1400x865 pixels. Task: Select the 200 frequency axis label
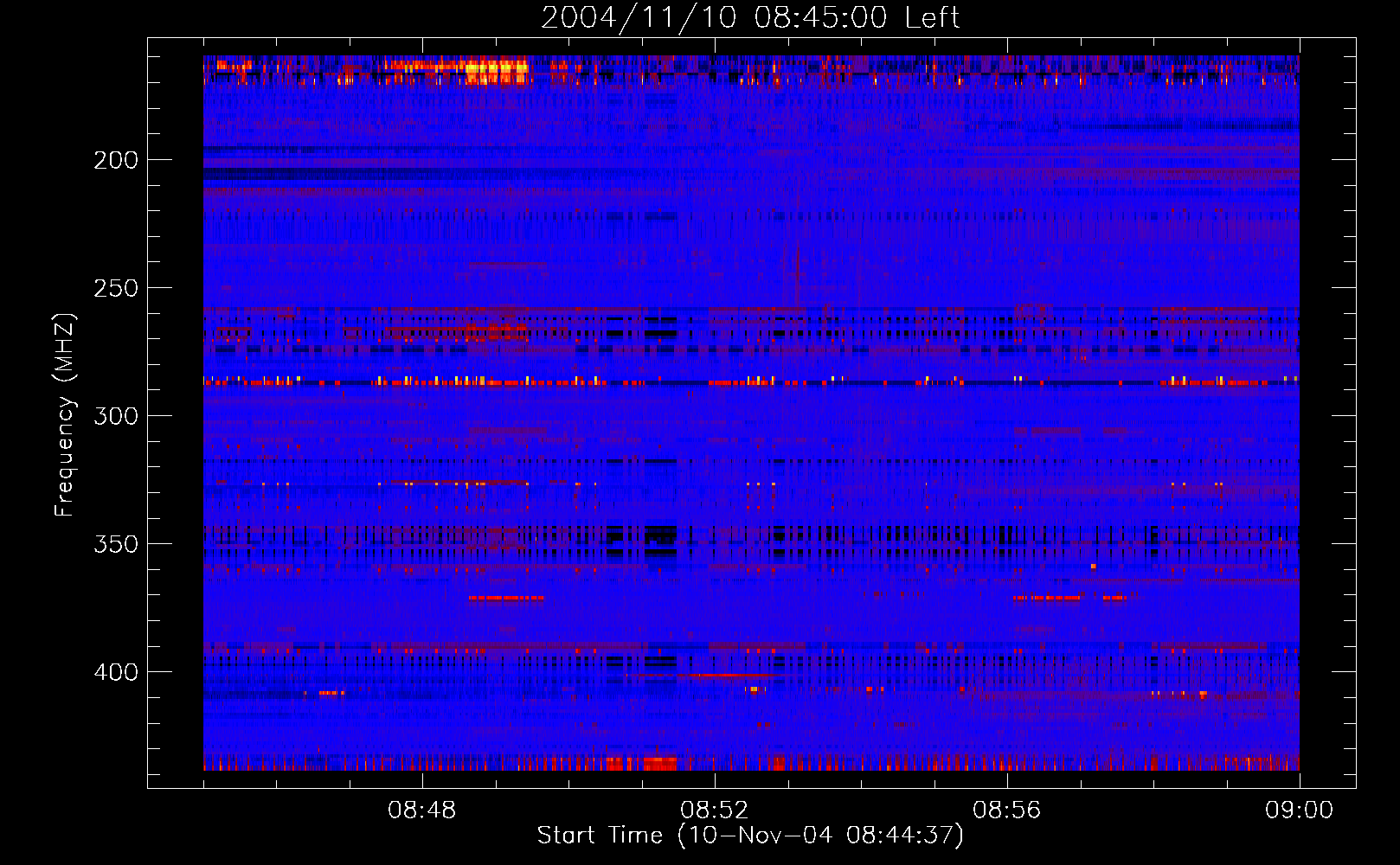click(x=116, y=160)
